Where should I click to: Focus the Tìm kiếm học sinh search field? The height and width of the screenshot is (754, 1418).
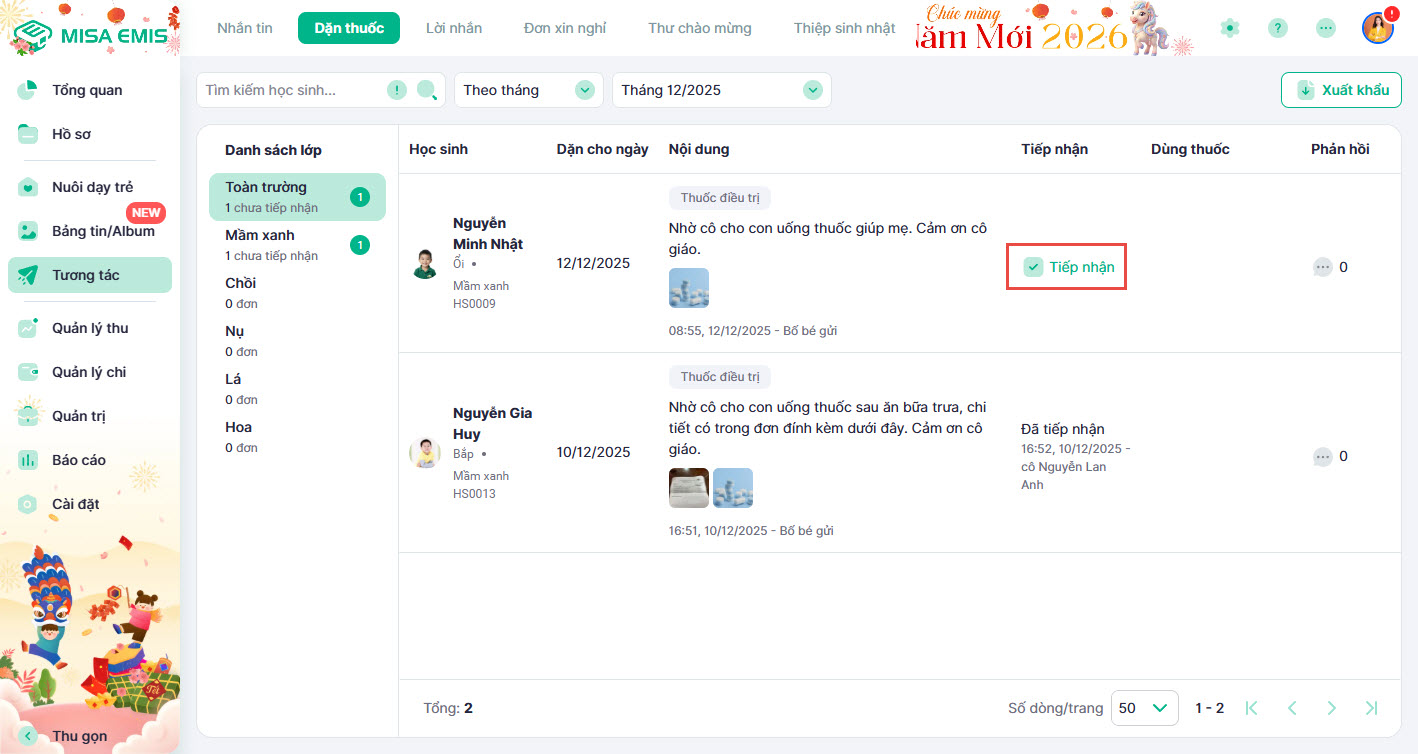pos(290,90)
